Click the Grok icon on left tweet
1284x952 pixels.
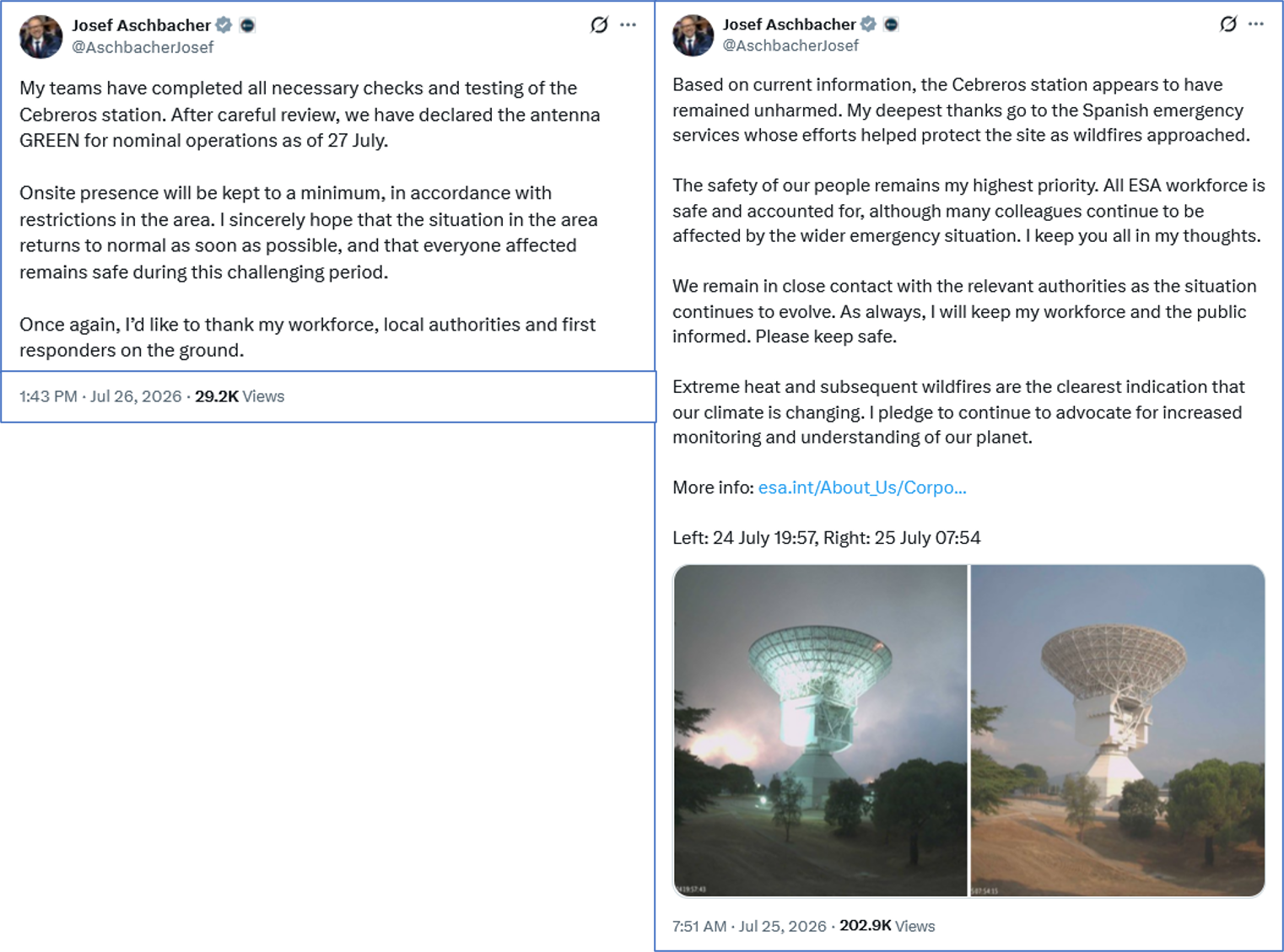tap(599, 25)
